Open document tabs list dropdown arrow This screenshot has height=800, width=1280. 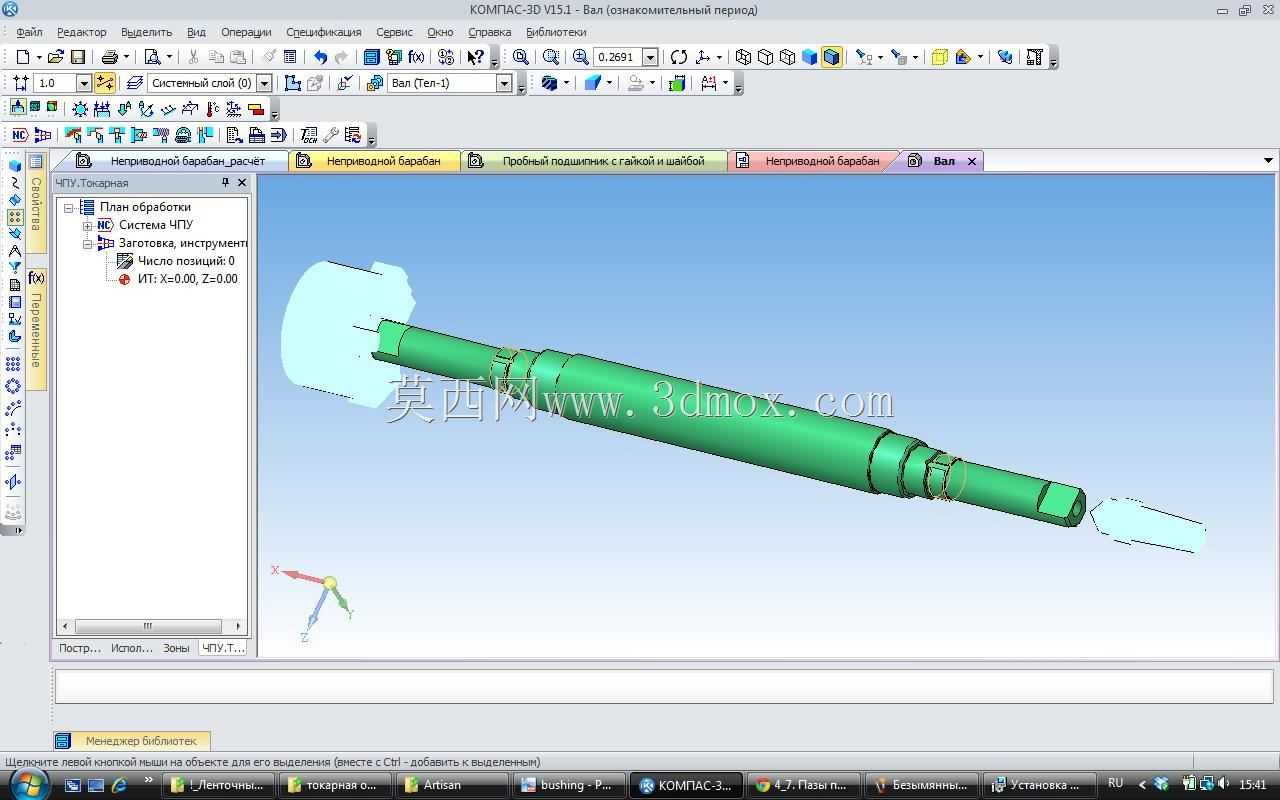click(x=1268, y=161)
